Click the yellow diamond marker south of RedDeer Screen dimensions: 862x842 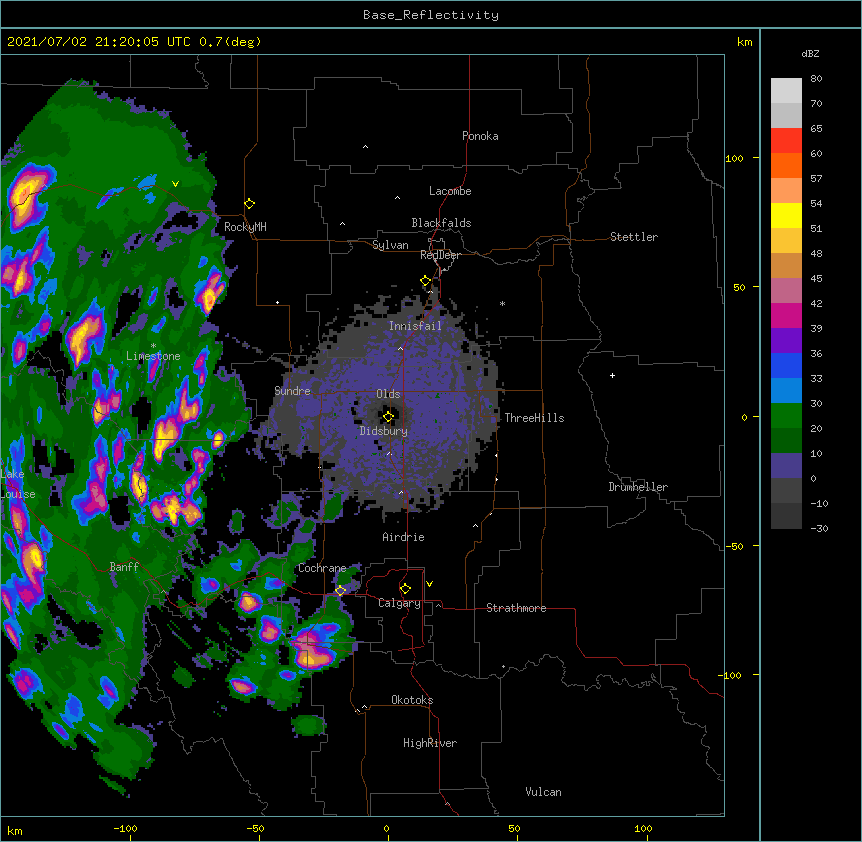[426, 281]
